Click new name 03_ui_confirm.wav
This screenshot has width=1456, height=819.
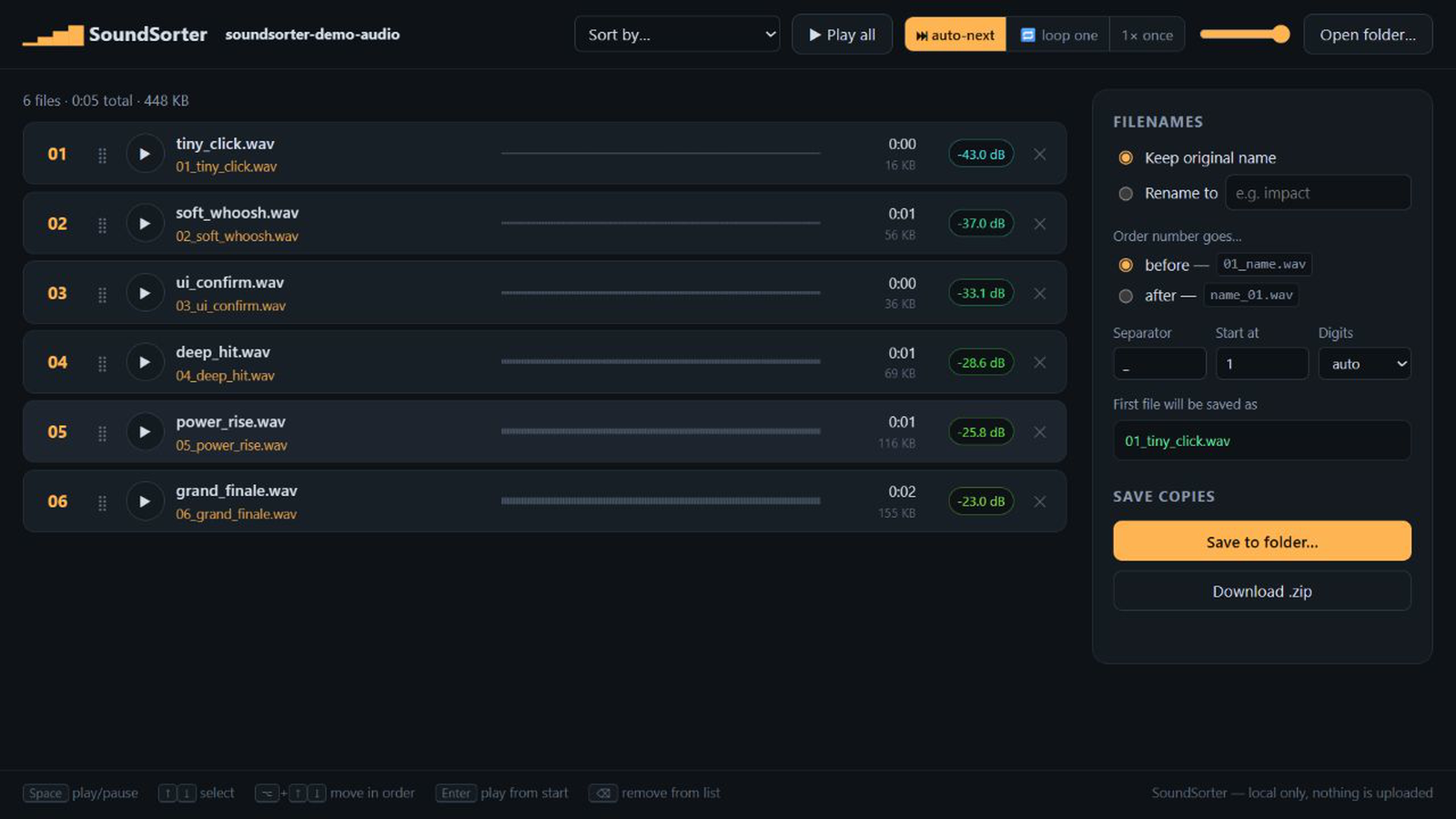tap(231, 306)
